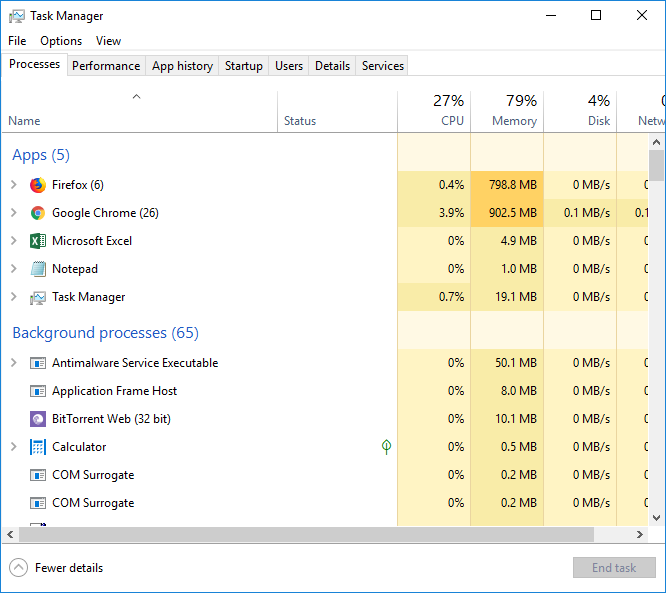Screen dimensions: 666x593
Task: Select the Background processes (65) heading
Action: [x=105, y=333]
